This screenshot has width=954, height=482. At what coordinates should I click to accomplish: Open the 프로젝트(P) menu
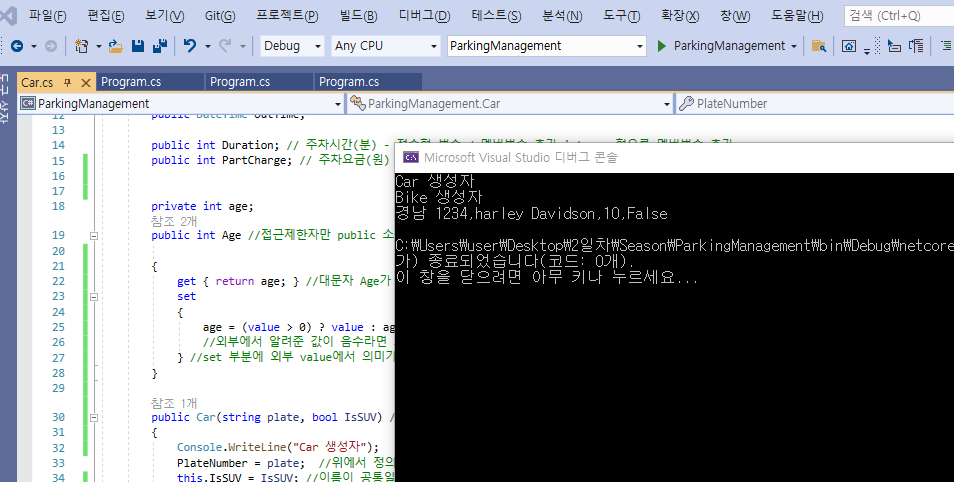[x=287, y=16]
